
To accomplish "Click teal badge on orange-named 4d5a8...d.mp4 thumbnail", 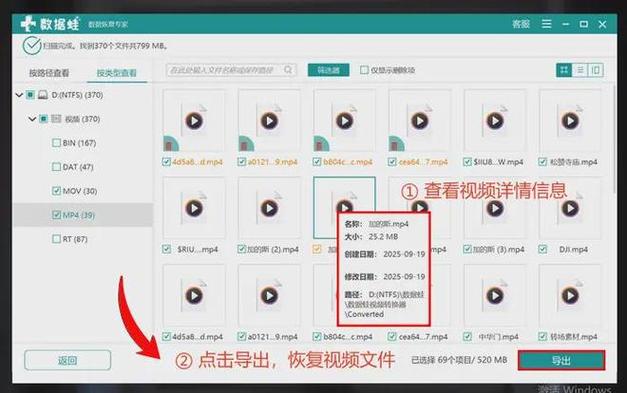I will tap(171, 144).
